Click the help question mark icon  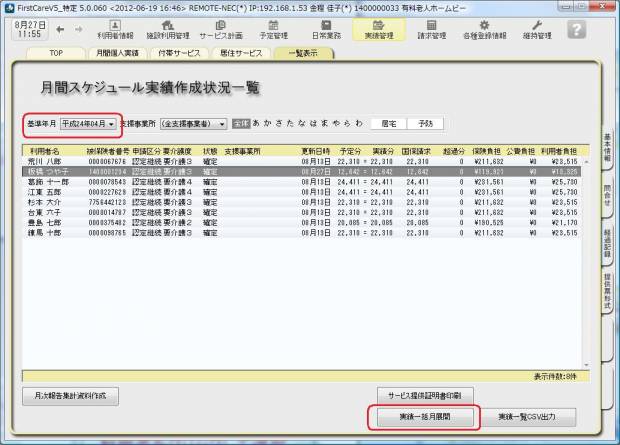pos(575,28)
